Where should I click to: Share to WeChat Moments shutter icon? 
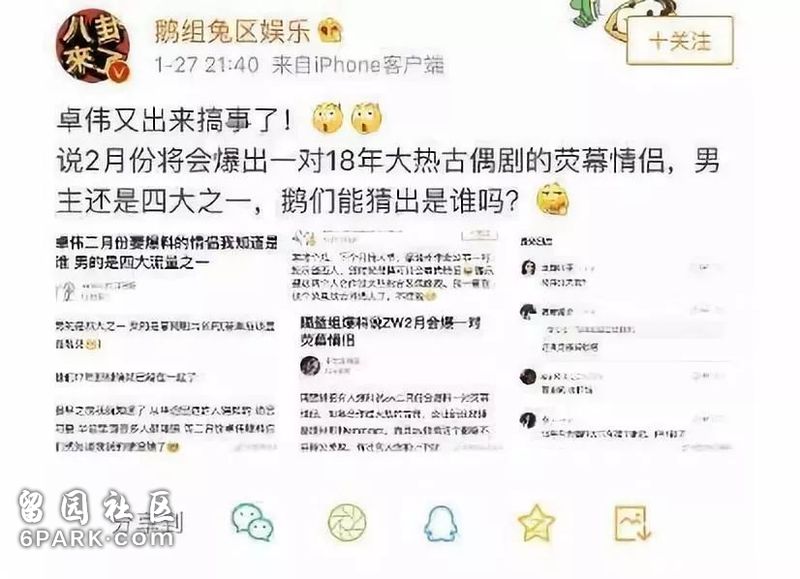point(346,522)
